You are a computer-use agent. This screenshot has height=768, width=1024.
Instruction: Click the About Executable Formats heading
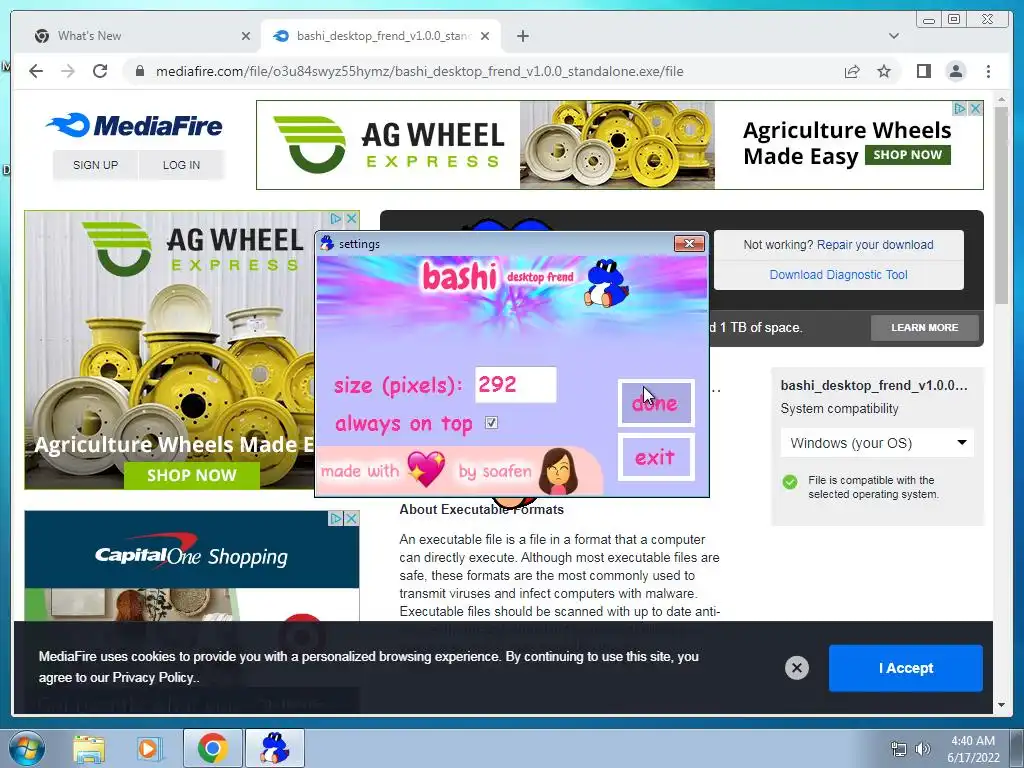481,509
